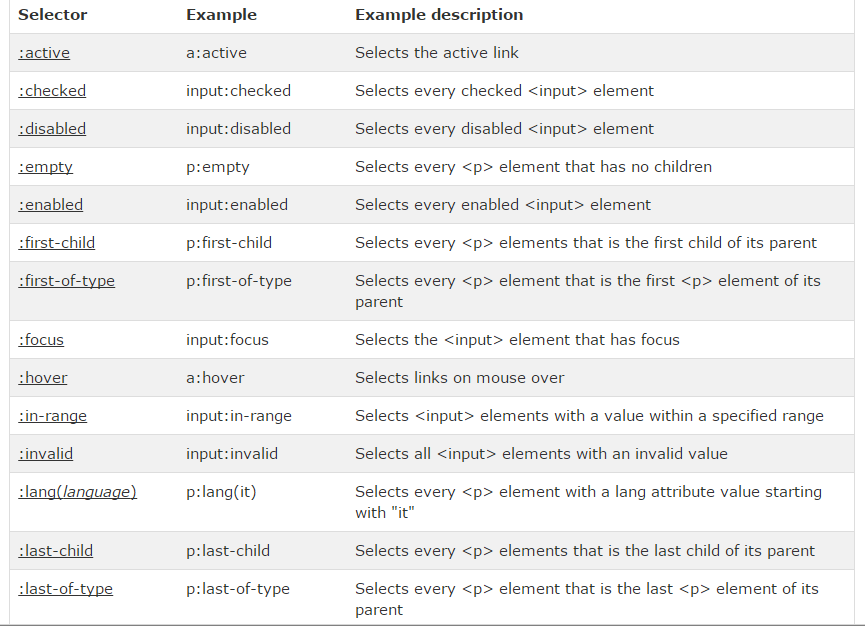
Task: Follow the :lang(language) selector link
Action: 77,493
